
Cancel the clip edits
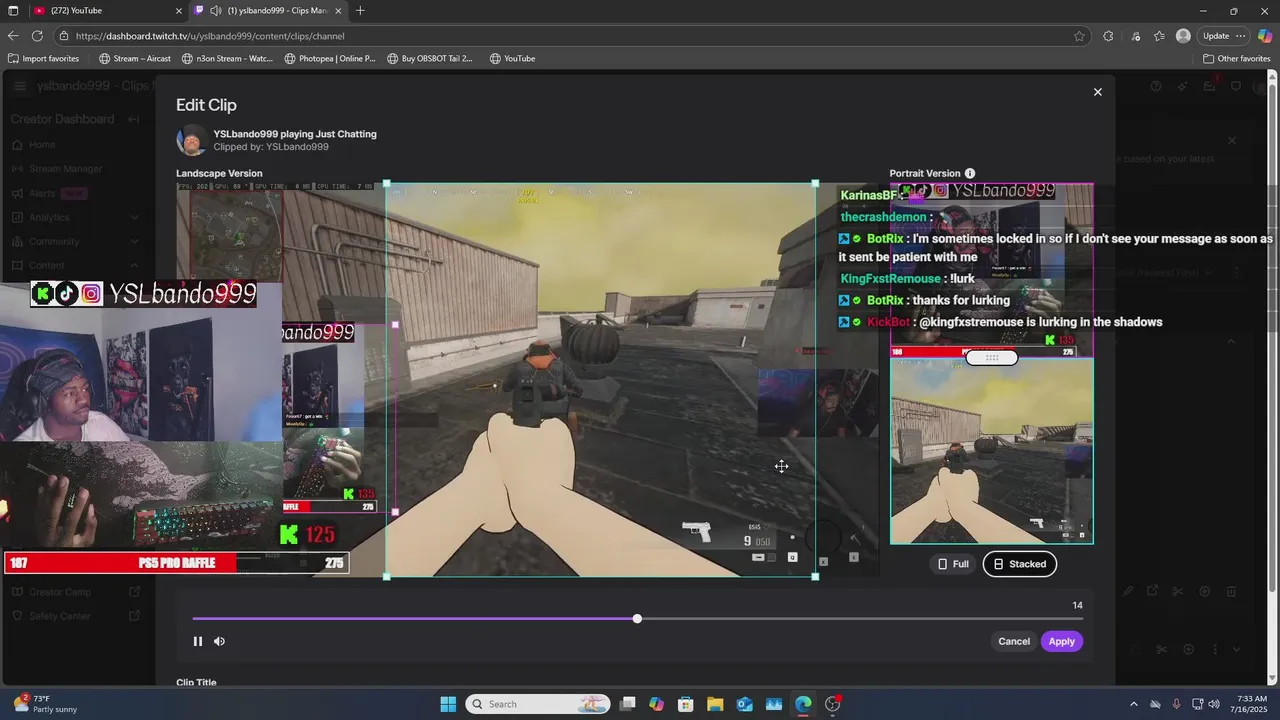(x=1013, y=642)
